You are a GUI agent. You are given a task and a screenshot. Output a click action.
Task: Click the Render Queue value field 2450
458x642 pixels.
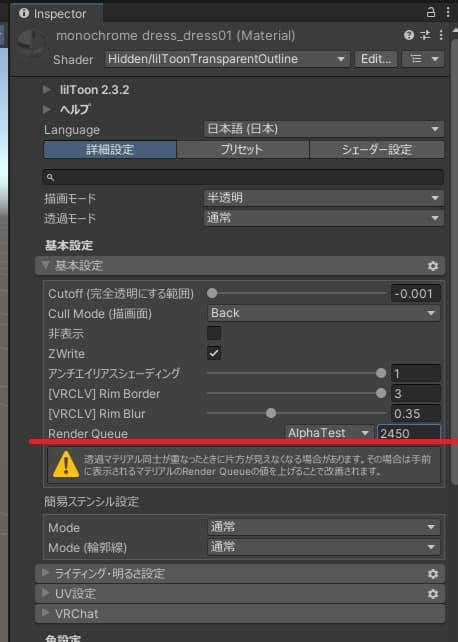408,433
